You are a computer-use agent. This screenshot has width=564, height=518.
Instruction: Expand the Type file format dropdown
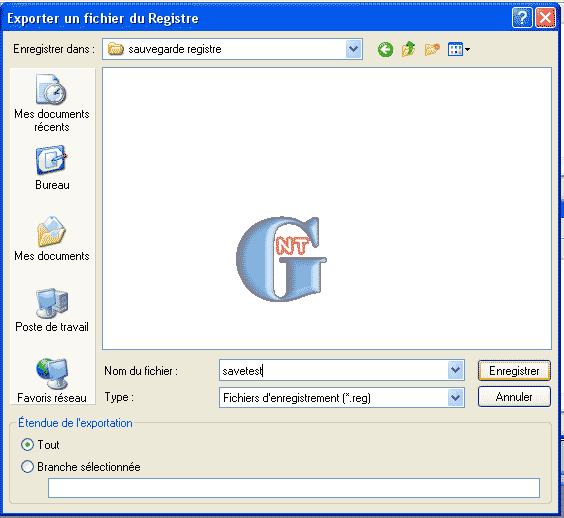[x=455, y=397]
